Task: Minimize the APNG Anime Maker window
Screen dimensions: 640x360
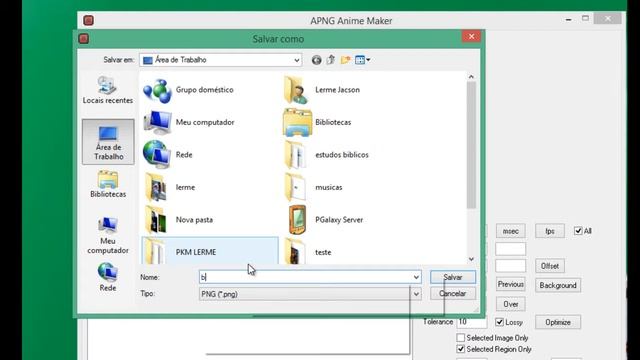Action: click(x=568, y=19)
